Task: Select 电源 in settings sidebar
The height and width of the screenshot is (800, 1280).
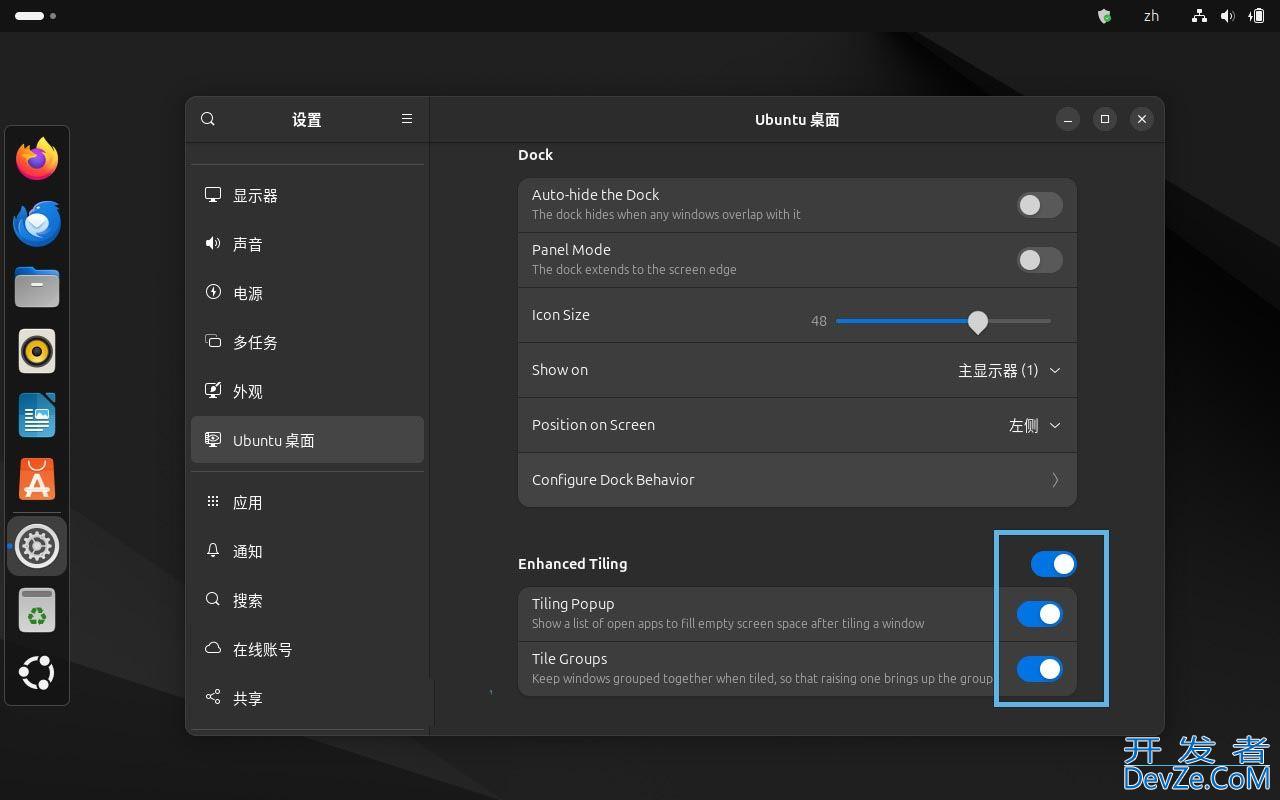Action: (x=307, y=293)
